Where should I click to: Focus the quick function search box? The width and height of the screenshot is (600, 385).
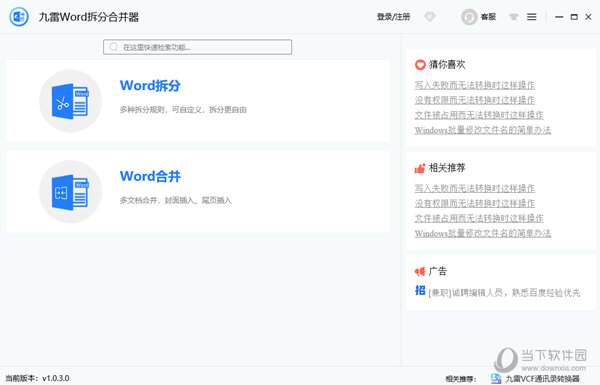[x=197, y=47]
